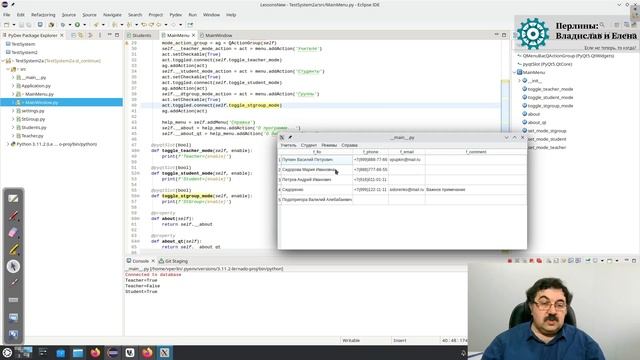Expand __main__.py in Package Explorer
Screen dimensions: 640x360
(13, 78)
